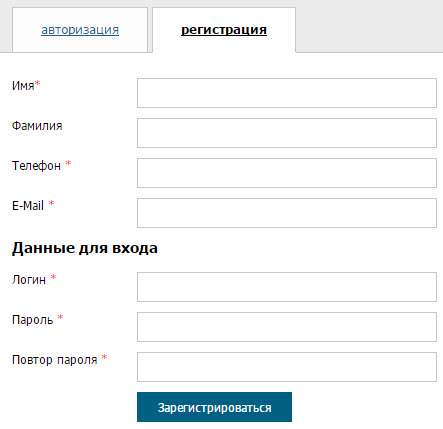
Task: Click into the Фамилия text field
Action: [287, 133]
